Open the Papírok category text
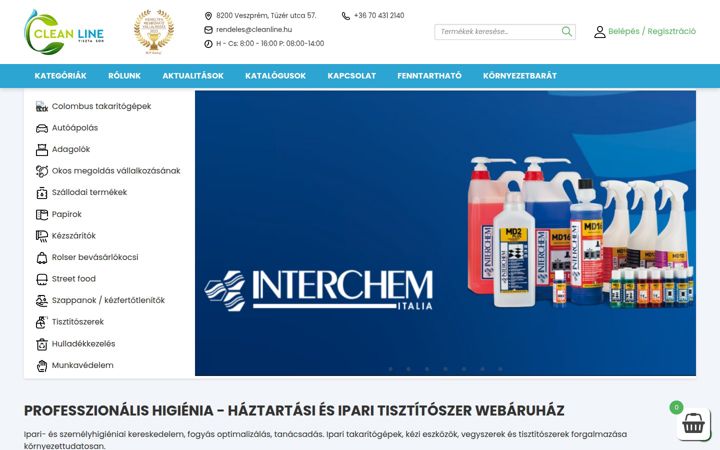720x450 pixels. pyautogui.click(x=67, y=214)
